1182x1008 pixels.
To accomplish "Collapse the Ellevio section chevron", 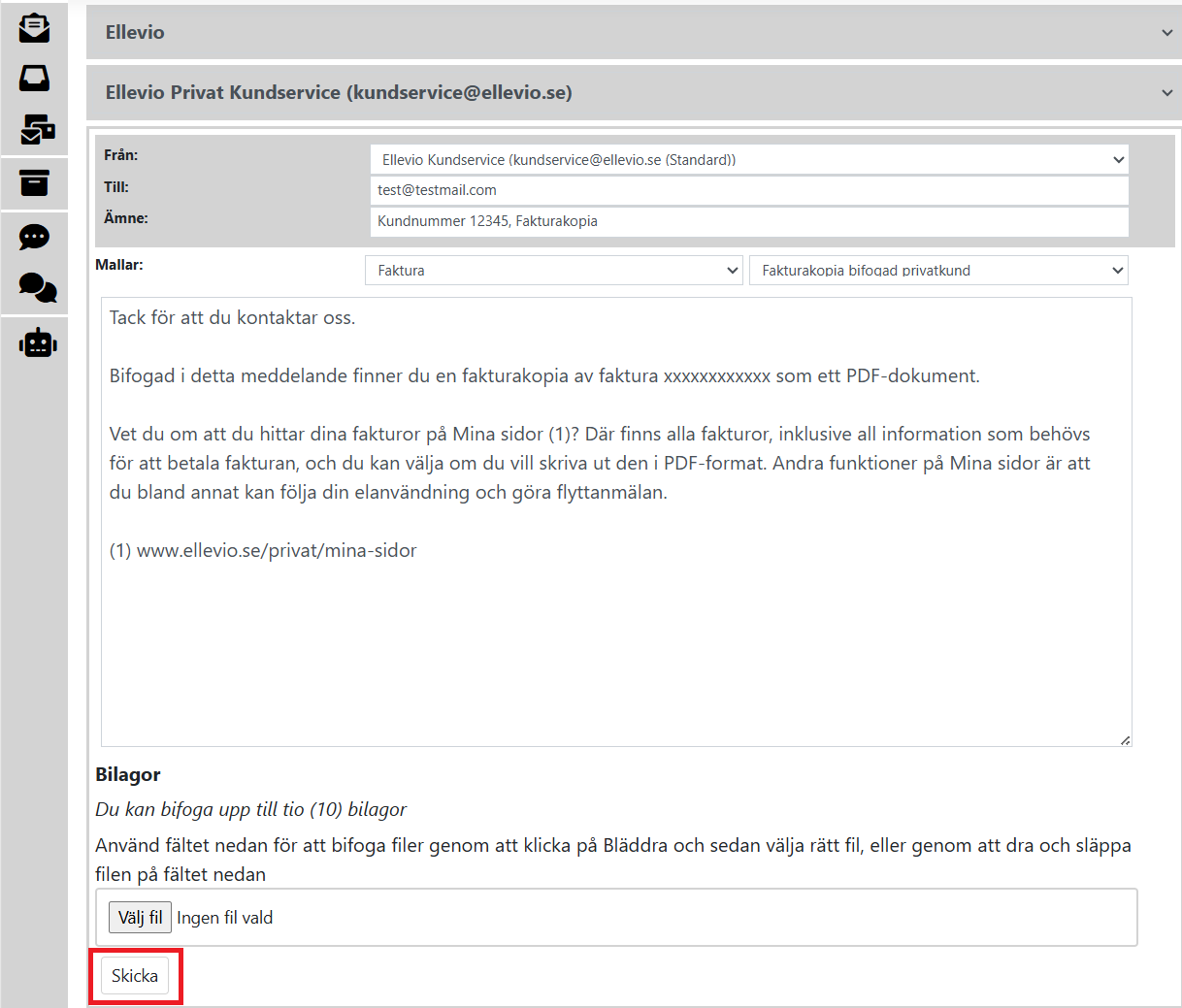I will pyautogui.click(x=1166, y=33).
